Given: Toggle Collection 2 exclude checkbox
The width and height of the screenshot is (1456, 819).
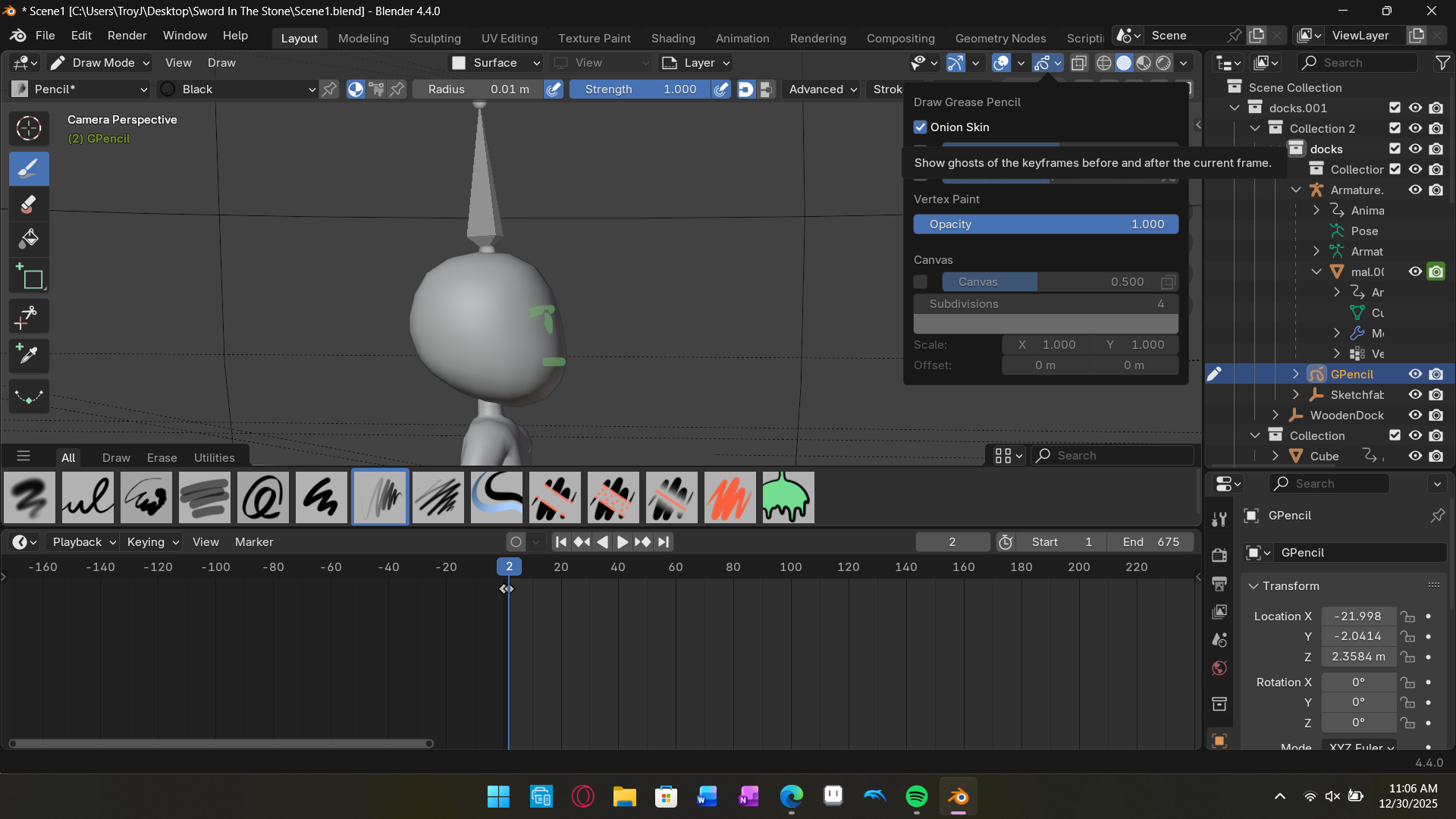Looking at the screenshot, I should [x=1395, y=129].
